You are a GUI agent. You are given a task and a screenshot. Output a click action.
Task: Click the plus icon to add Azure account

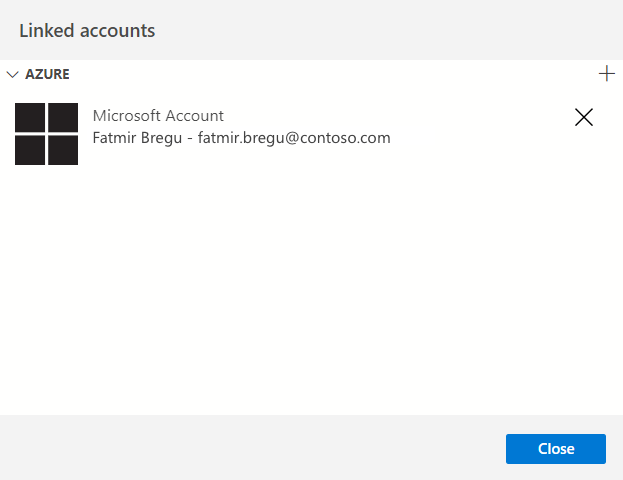[x=607, y=74]
